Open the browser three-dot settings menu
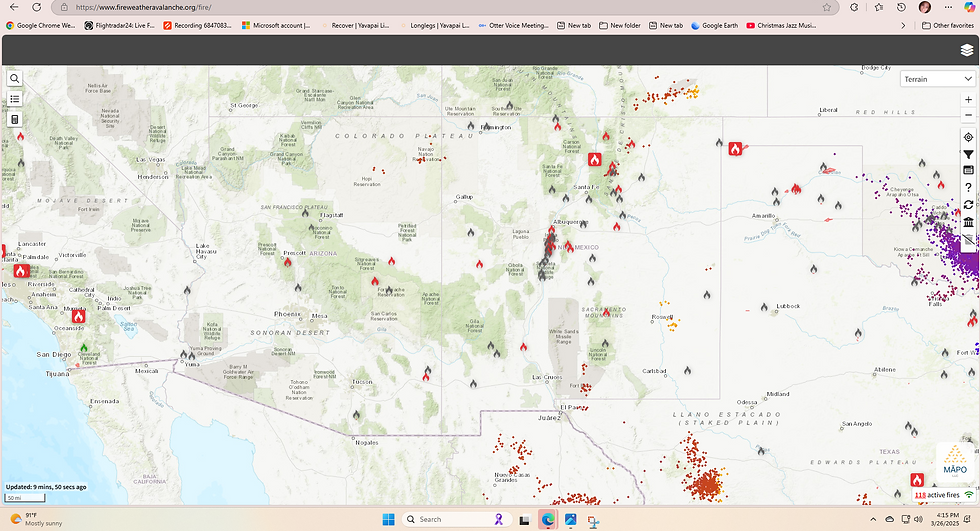This screenshot has height=531, width=980. (x=948, y=7)
